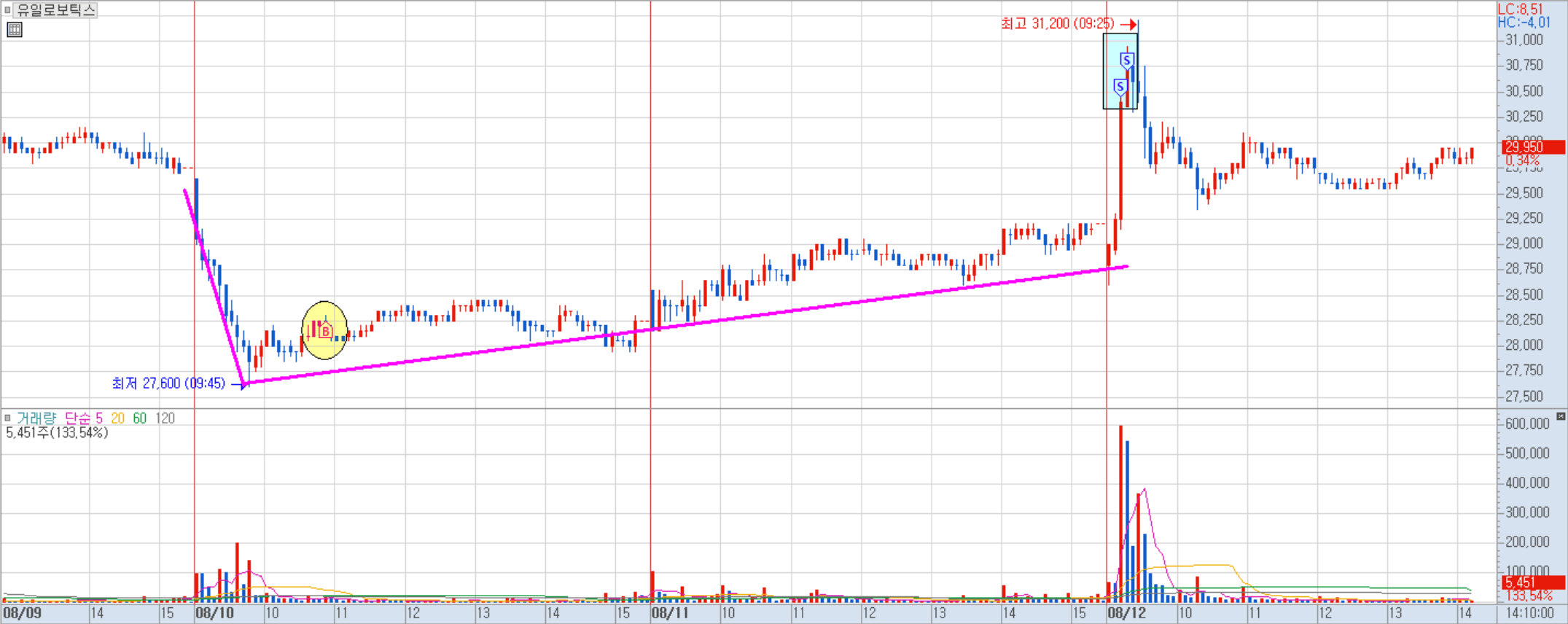This screenshot has height=624, width=1568.
Task: Click the 0,34% change rate label
Action: pyautogui.click(x=1523, y=160)
